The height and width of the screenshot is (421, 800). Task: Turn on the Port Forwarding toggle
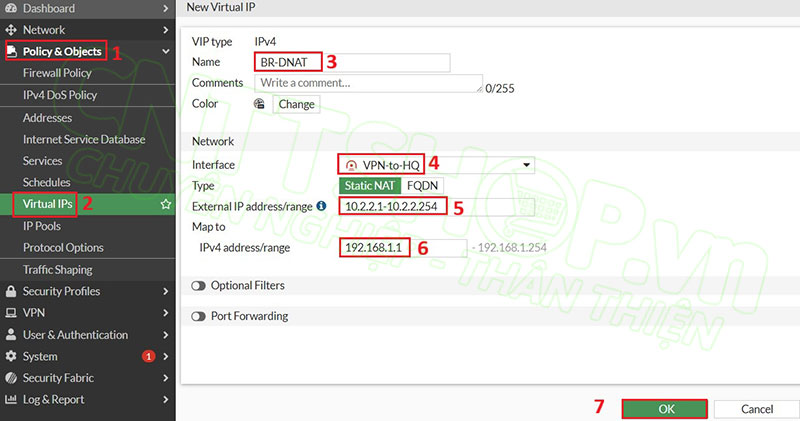(198, 316)
